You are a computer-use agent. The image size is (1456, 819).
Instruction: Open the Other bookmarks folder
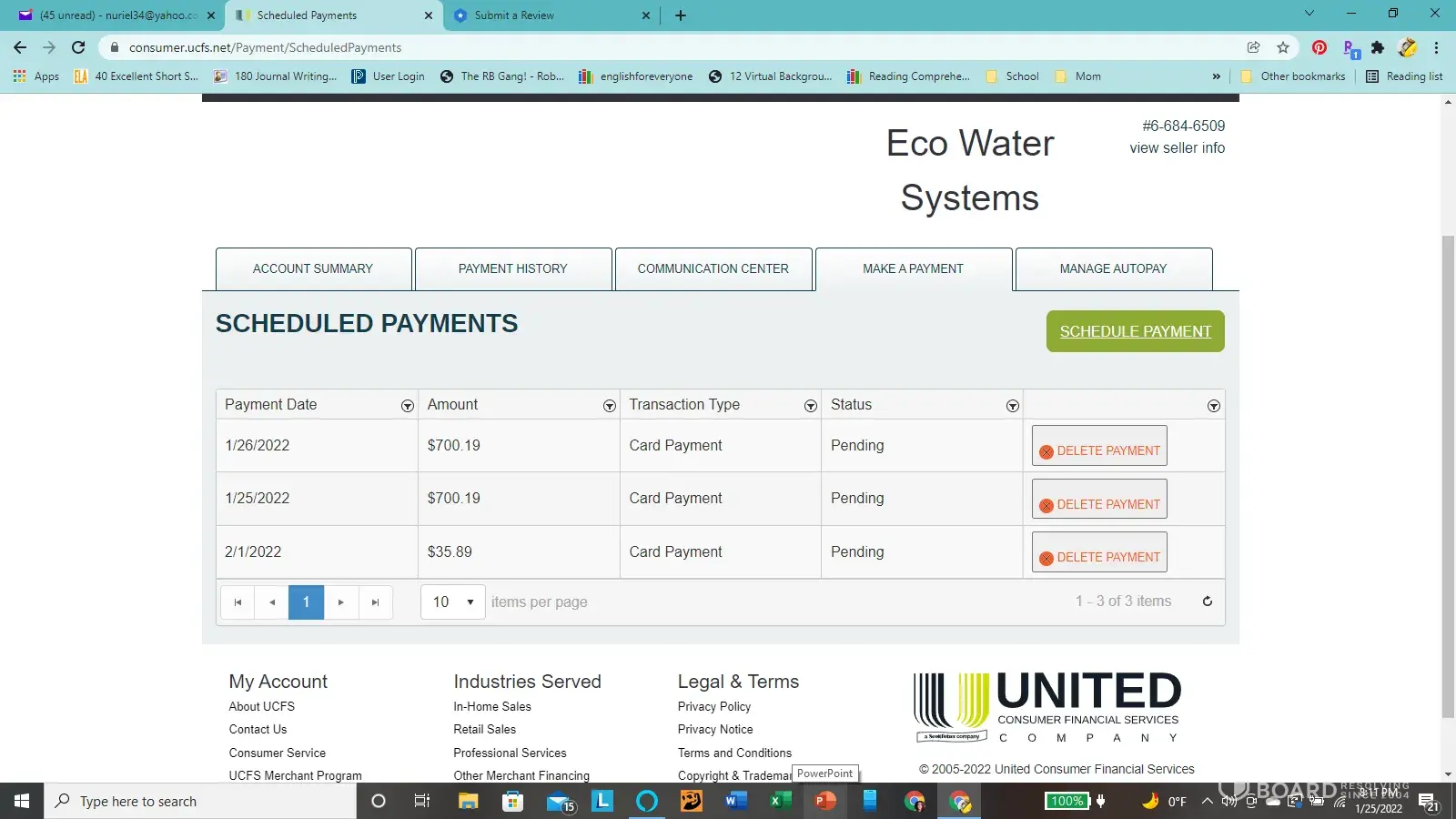[1292, 76]
